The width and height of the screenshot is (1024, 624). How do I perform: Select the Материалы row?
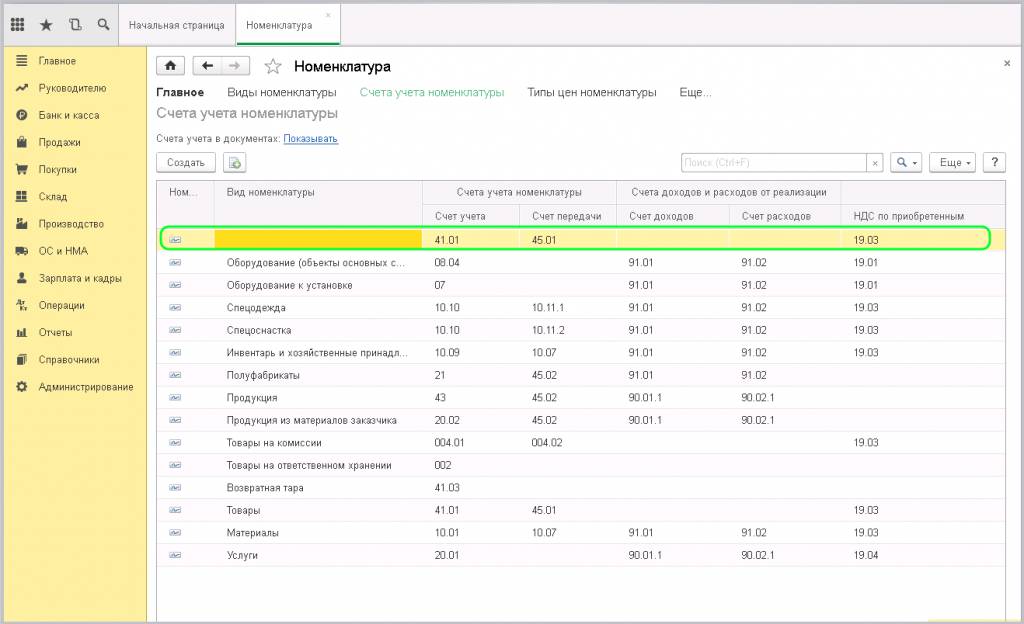581,533
